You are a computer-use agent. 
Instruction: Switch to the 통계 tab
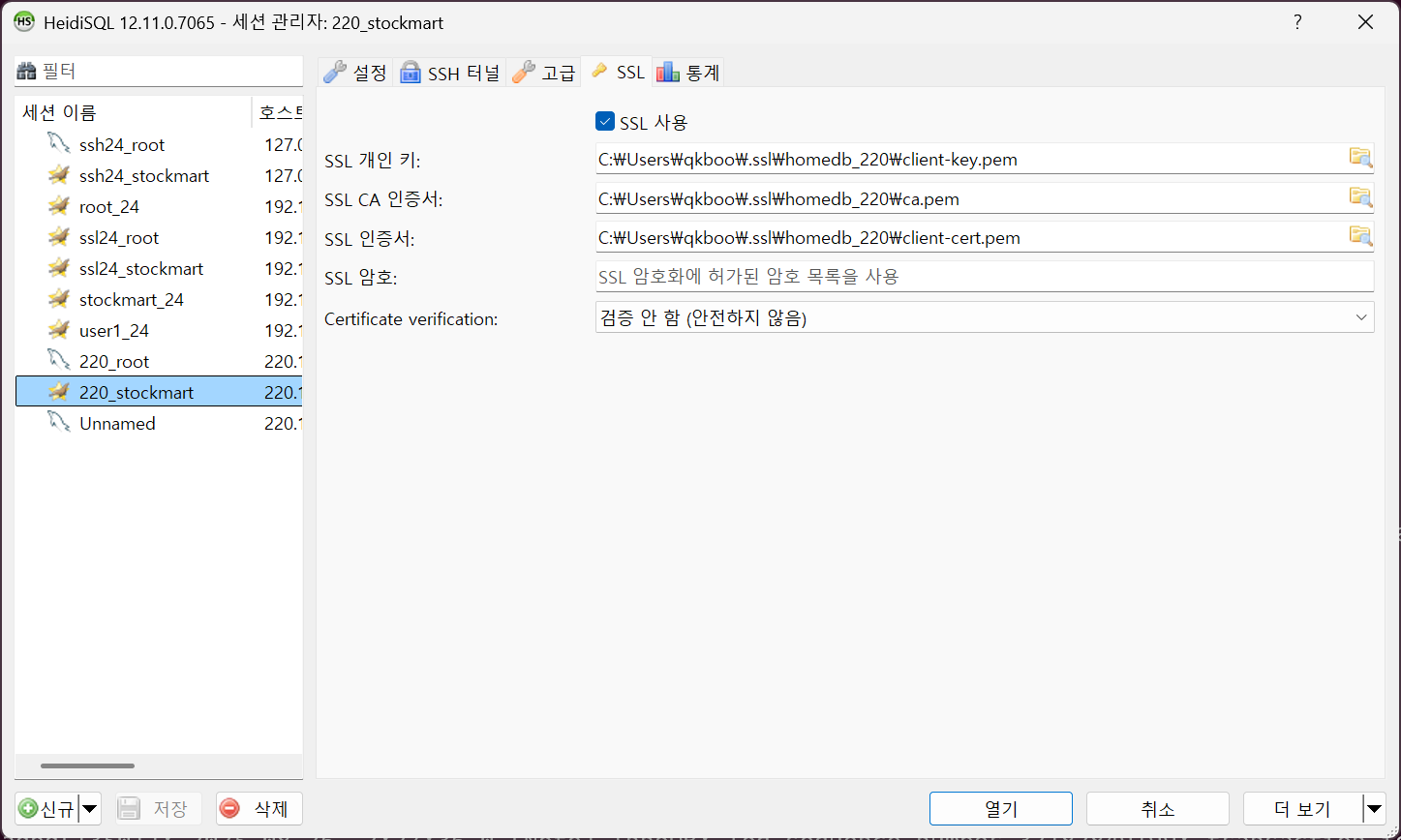click(688, 73)
